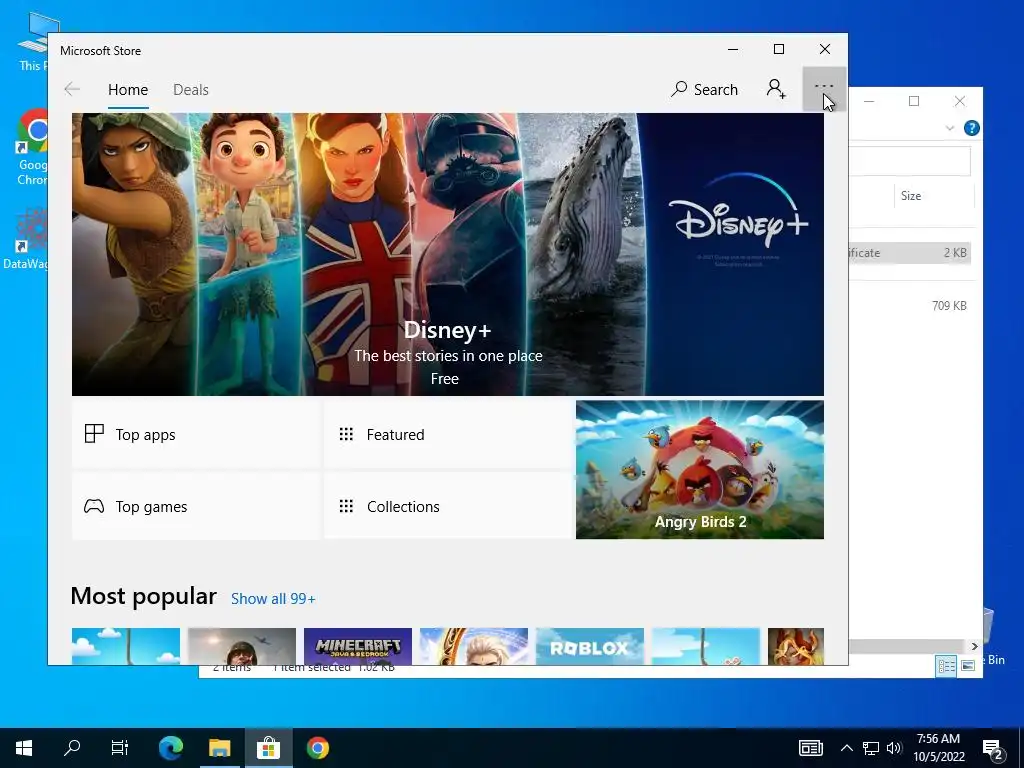Open the Angry Birds 2 tile
This screenshot has width=1024, height=768.
click(x=699, y=470)
